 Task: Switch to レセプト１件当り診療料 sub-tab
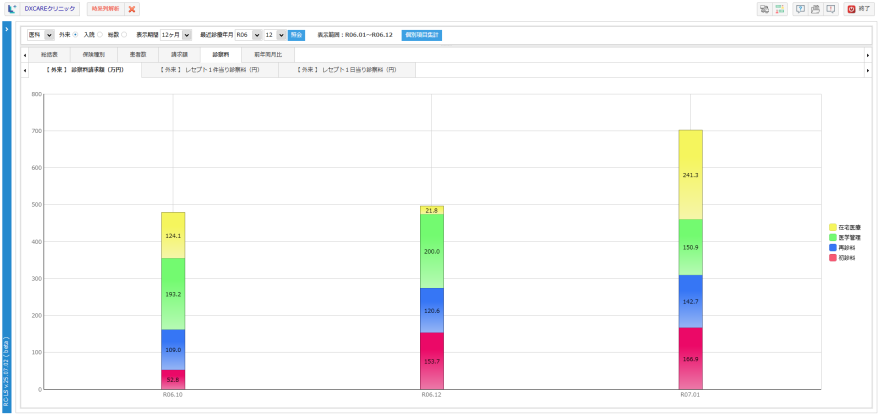(210, 70)
